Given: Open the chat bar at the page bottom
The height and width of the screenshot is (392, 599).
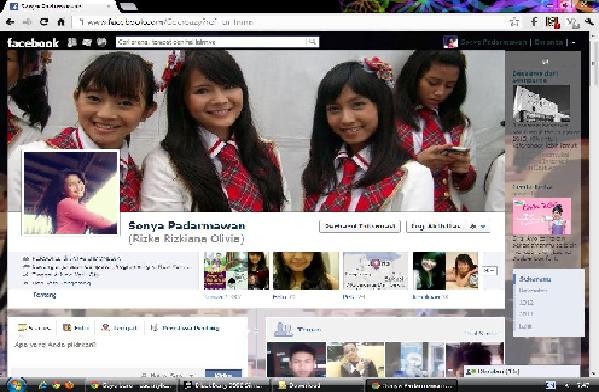Looking at the screenshot, I should tap(521, 371).
